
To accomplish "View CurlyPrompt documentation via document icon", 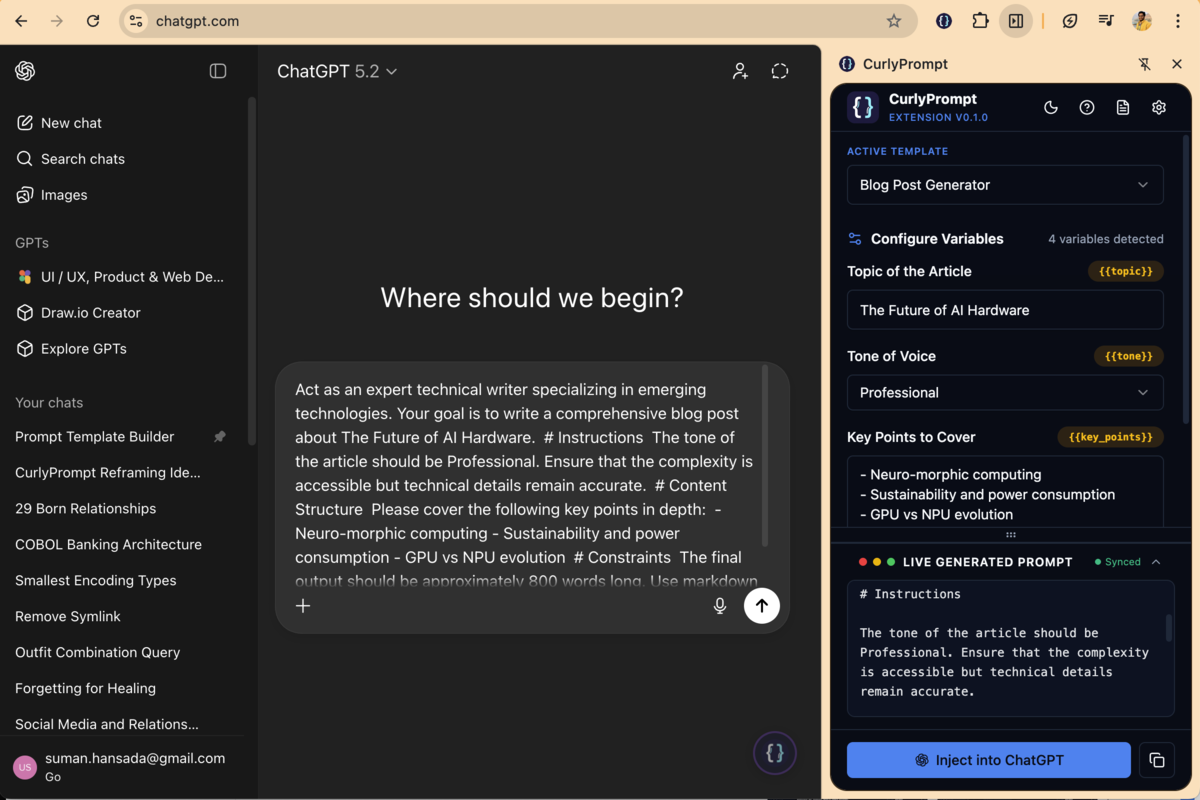I will (1122, 107).
